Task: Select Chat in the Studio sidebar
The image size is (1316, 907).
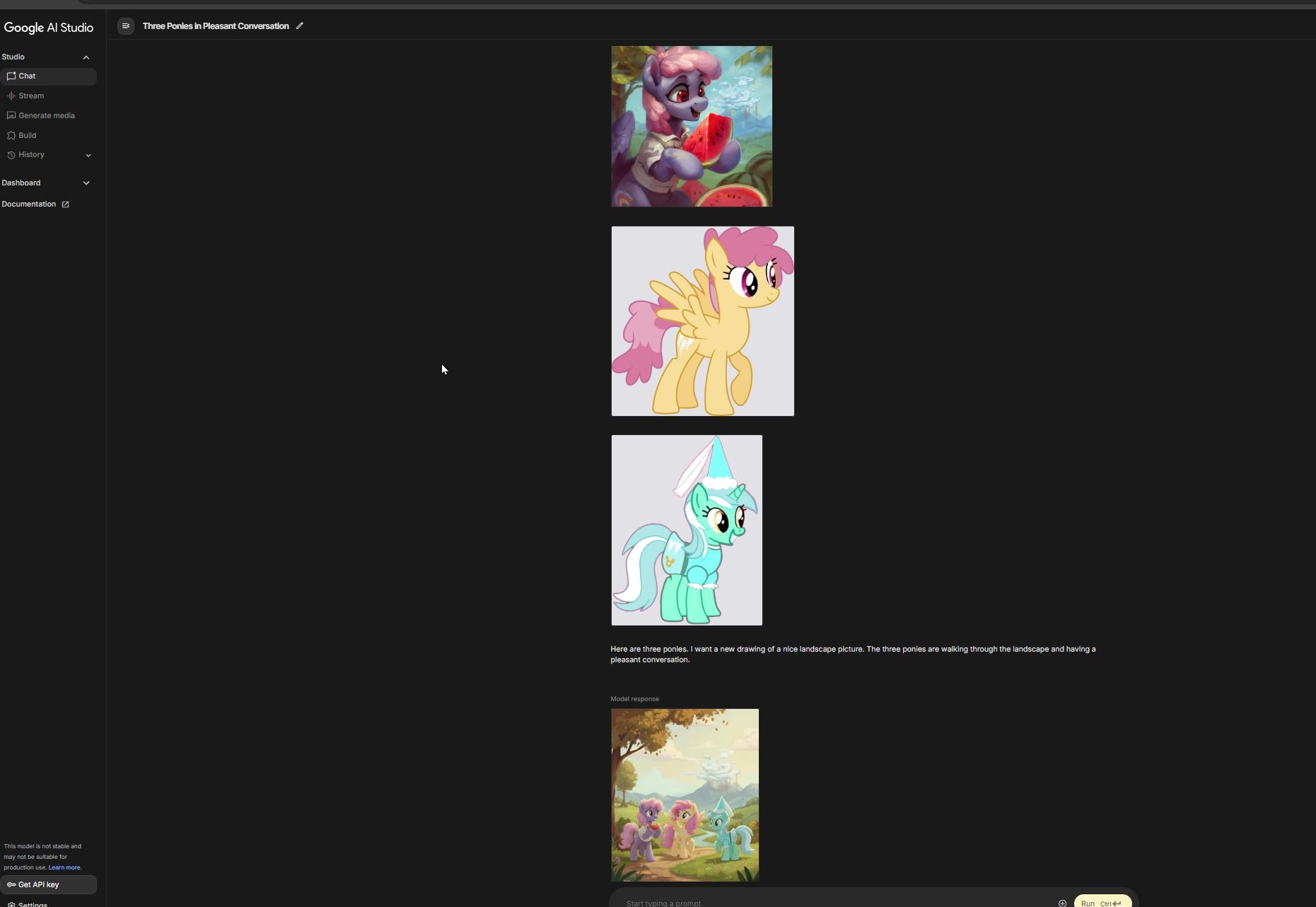Action: (48, 76)
